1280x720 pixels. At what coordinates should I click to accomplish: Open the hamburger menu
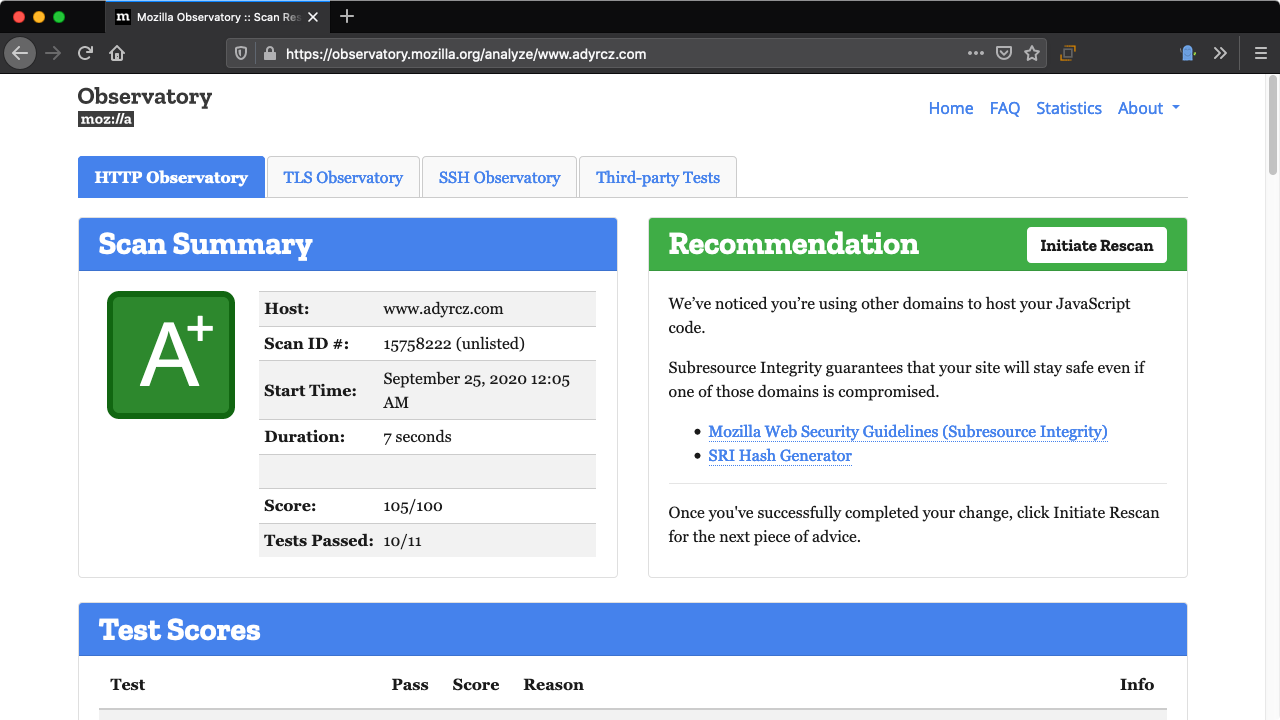(1259, 53)
